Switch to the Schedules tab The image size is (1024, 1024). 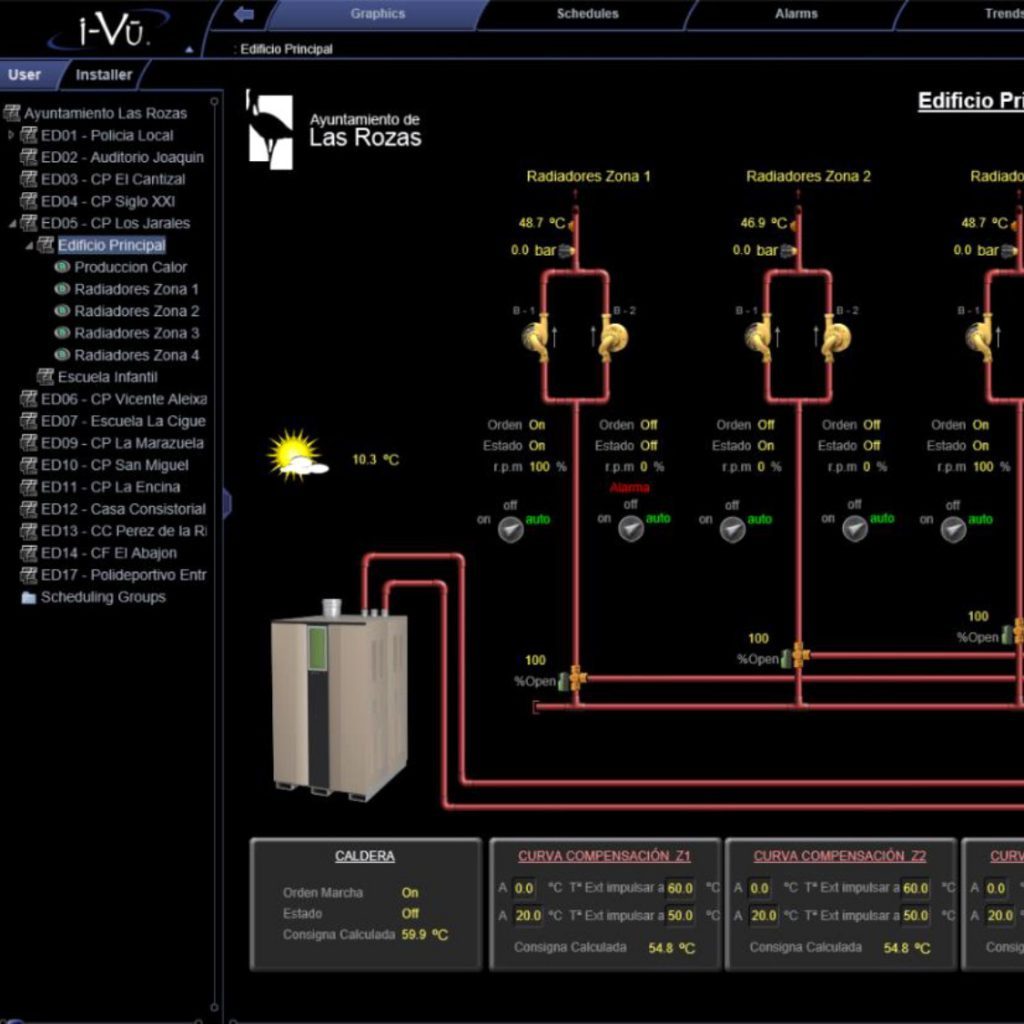(x=587, y=14)
